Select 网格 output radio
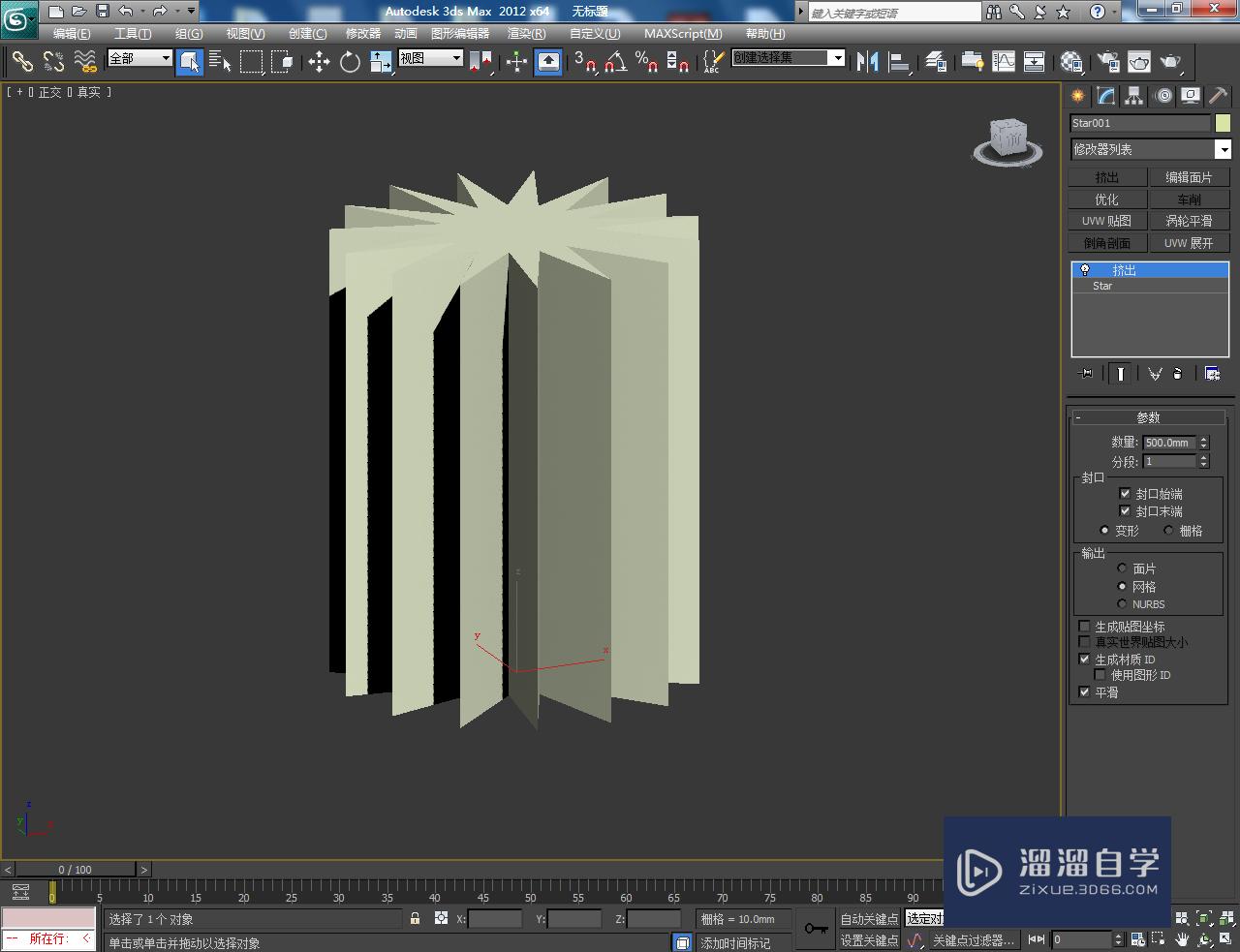1240x952 pixels. [x=1122, y=586]
